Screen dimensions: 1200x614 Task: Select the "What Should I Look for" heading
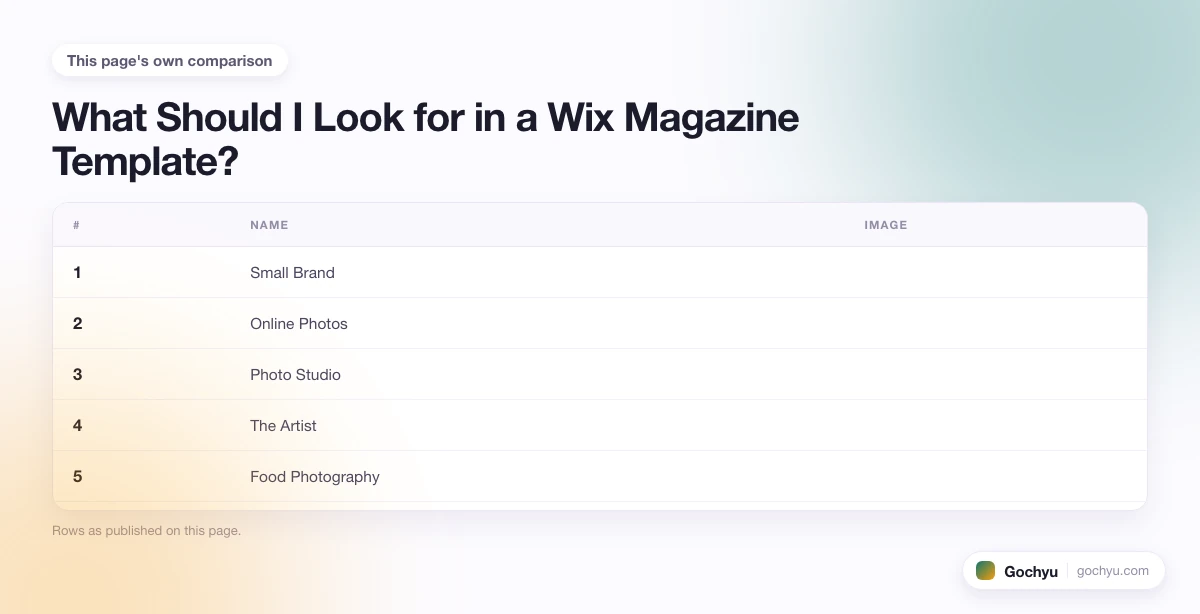425,139
